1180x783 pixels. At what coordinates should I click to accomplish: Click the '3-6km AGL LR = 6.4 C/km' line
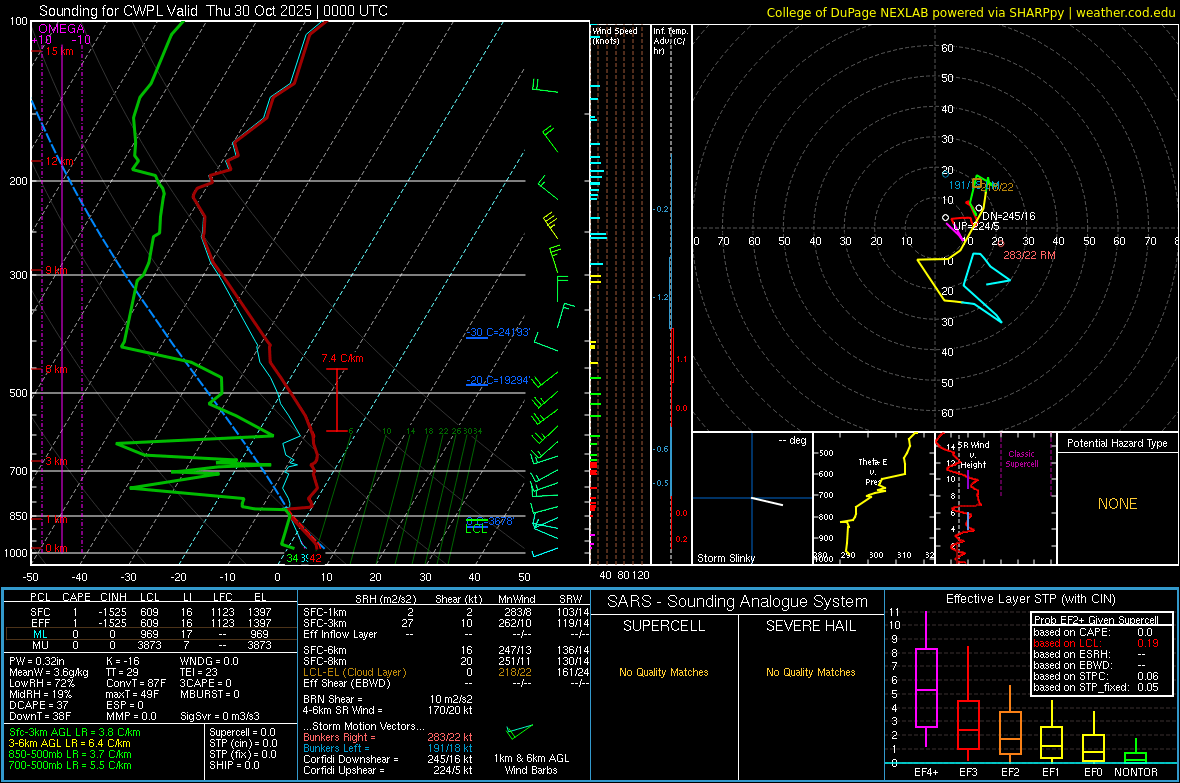coord(69,743)
